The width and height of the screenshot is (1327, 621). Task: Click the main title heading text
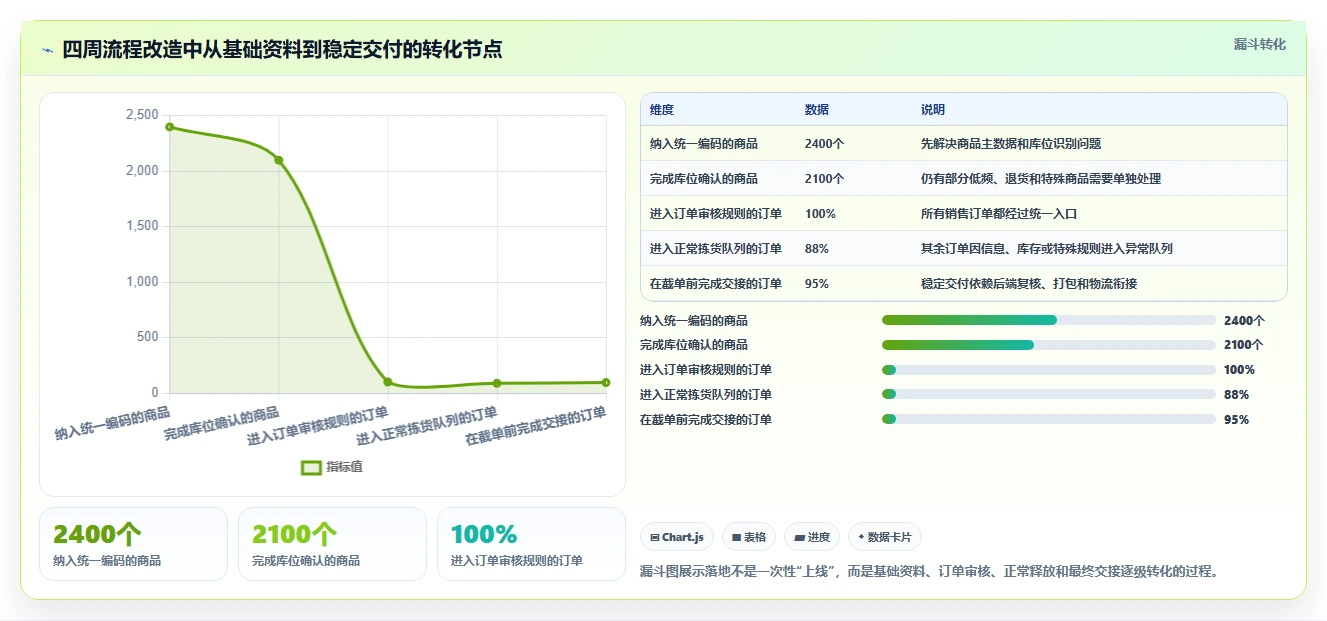click(x=282, y=50)
